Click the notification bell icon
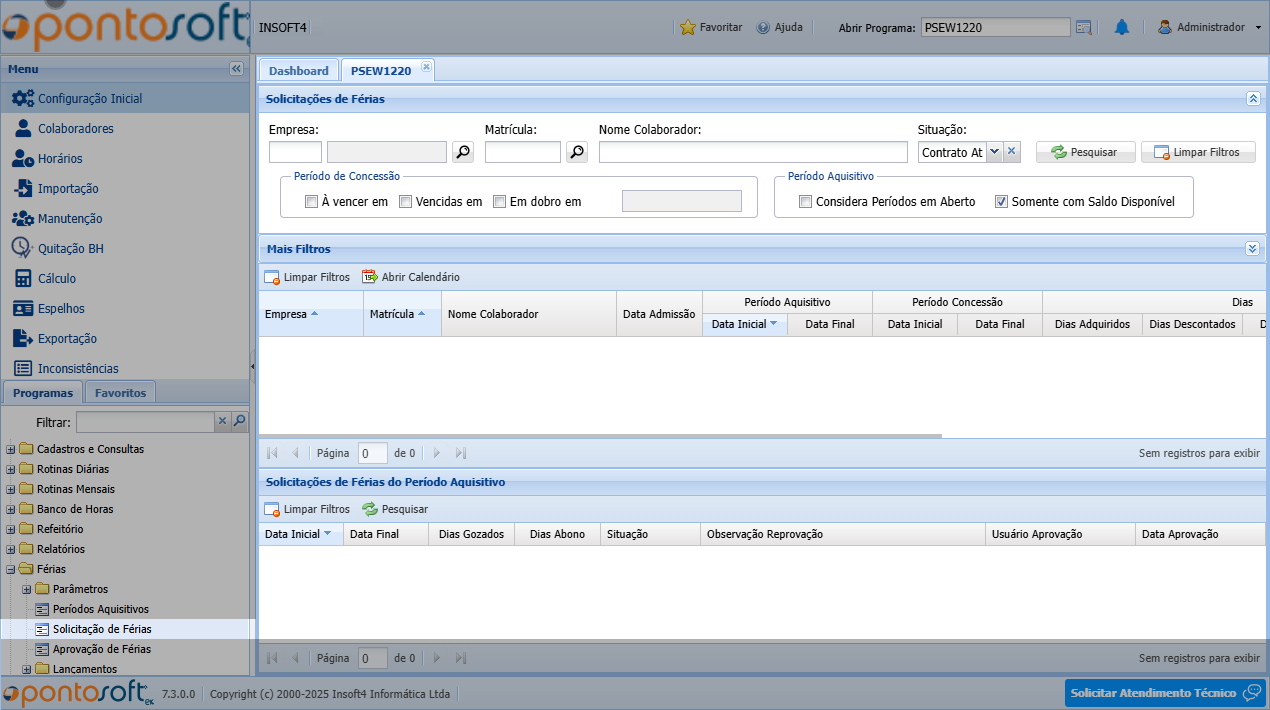 pos(1121,28)
